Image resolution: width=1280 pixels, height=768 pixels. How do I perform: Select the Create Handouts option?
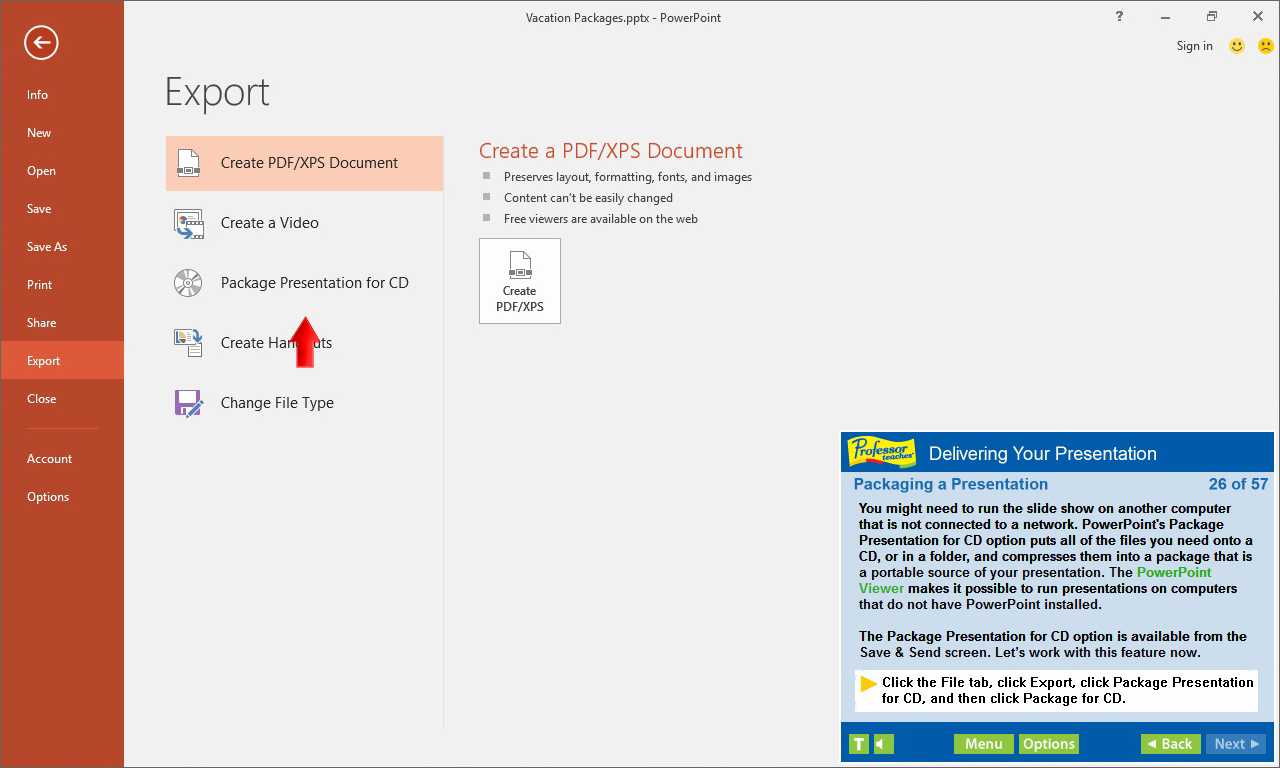point(265,342)
